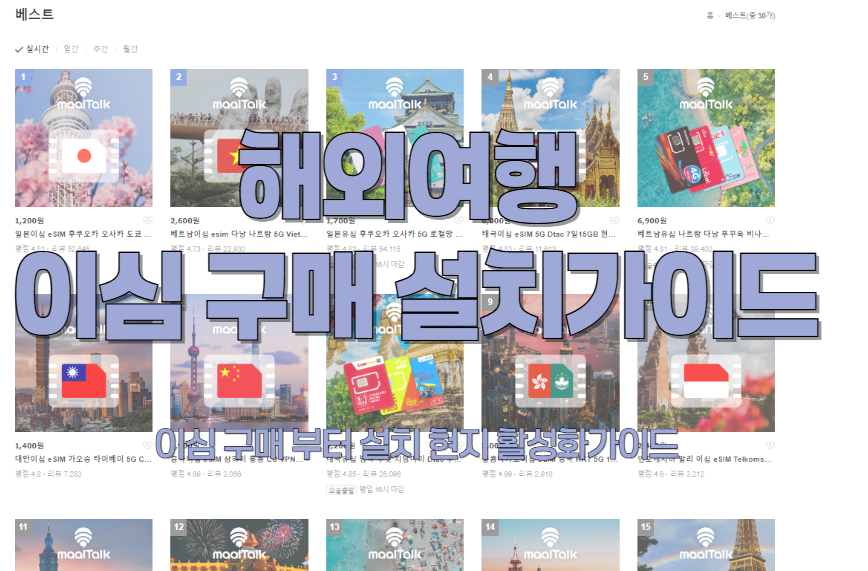This screenshot has width=868, height=571.
Task: Click the 6,900원 price
Action: click(652, 220)
